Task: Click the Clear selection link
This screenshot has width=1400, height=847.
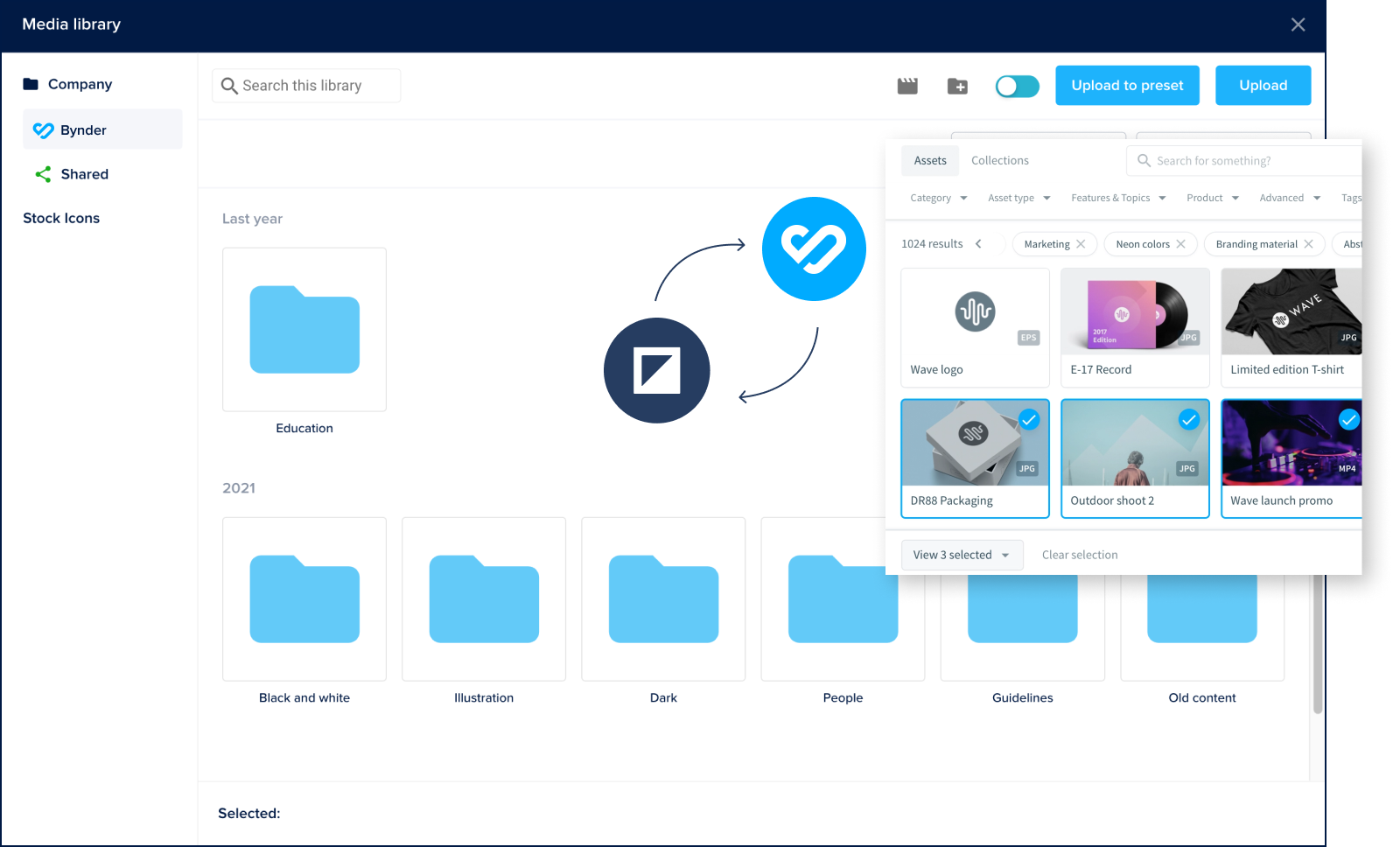Action: (1080, 555)
